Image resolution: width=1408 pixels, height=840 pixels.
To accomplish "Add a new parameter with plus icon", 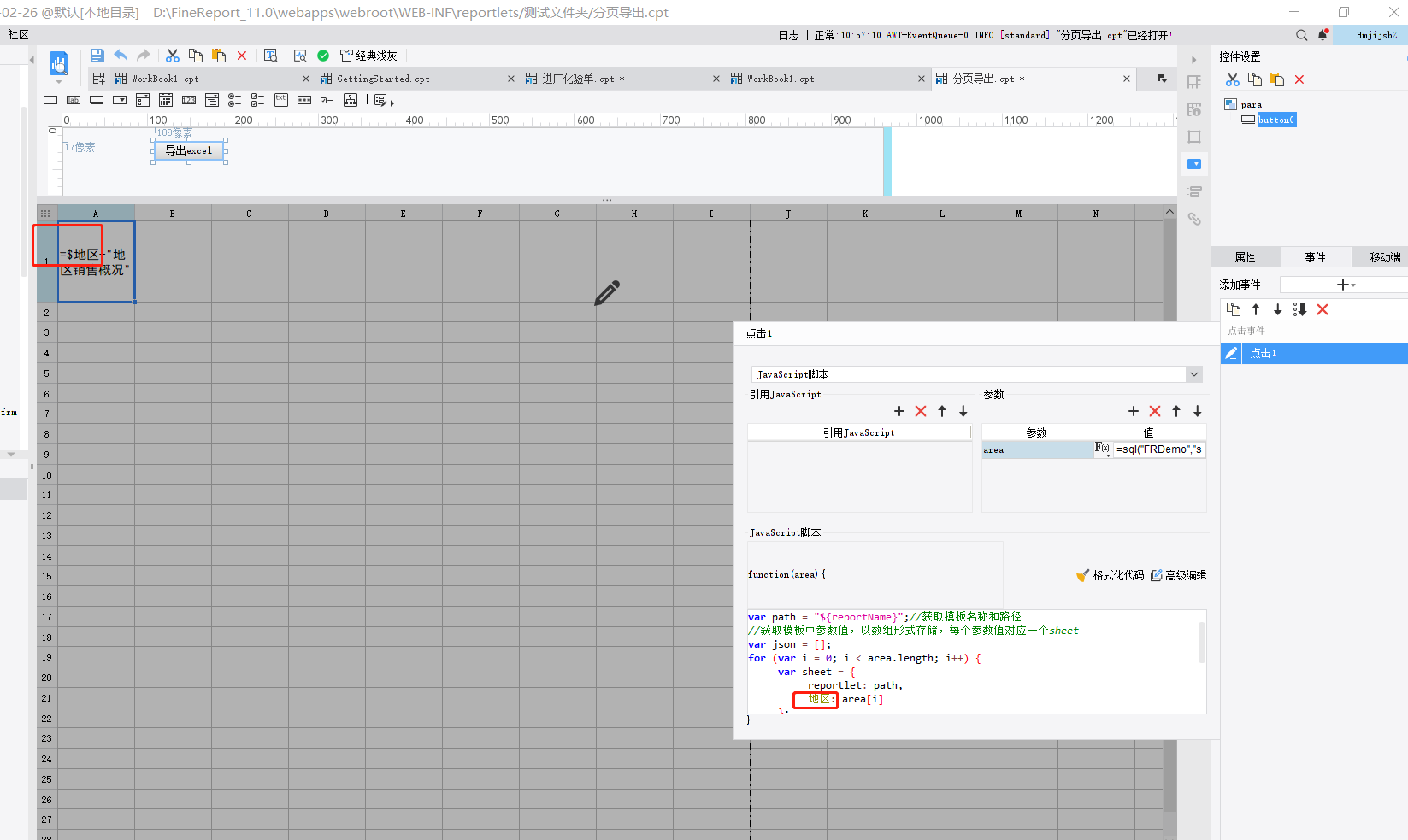I will click(x=1134, y=411).
